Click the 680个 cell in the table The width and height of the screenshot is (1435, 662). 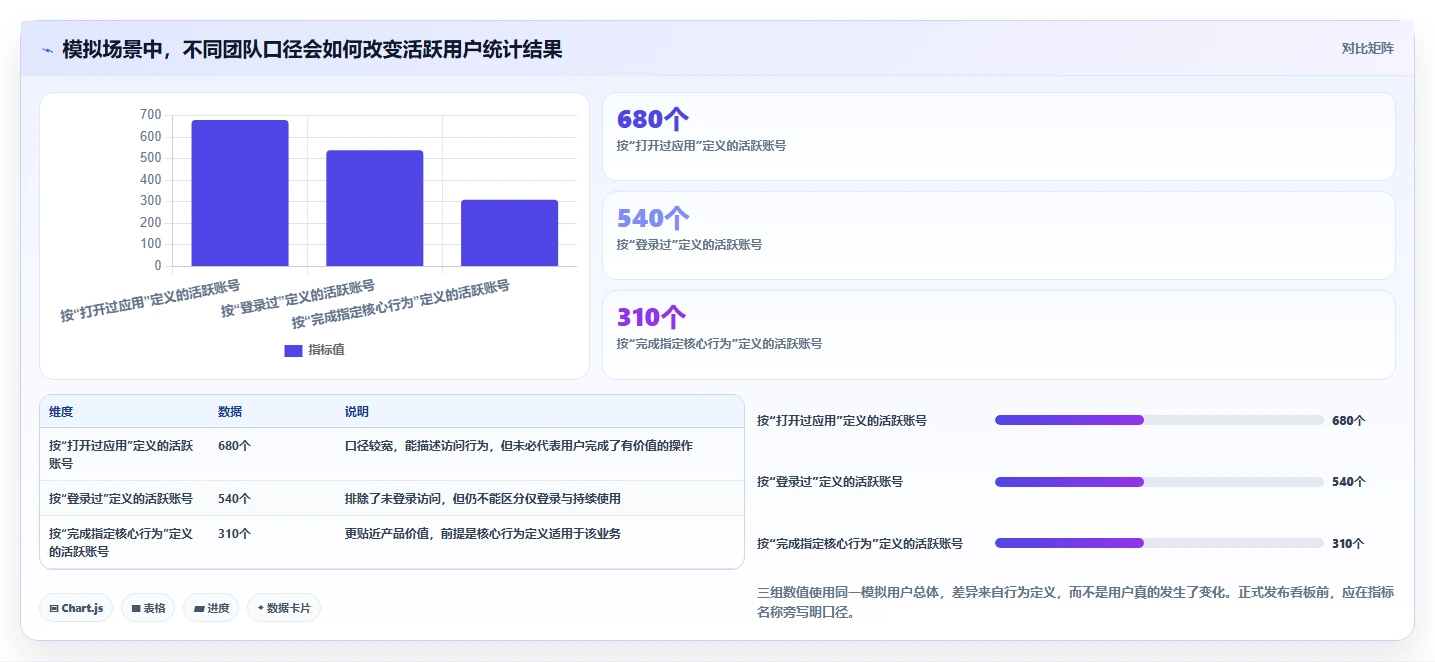pos(234,446)
